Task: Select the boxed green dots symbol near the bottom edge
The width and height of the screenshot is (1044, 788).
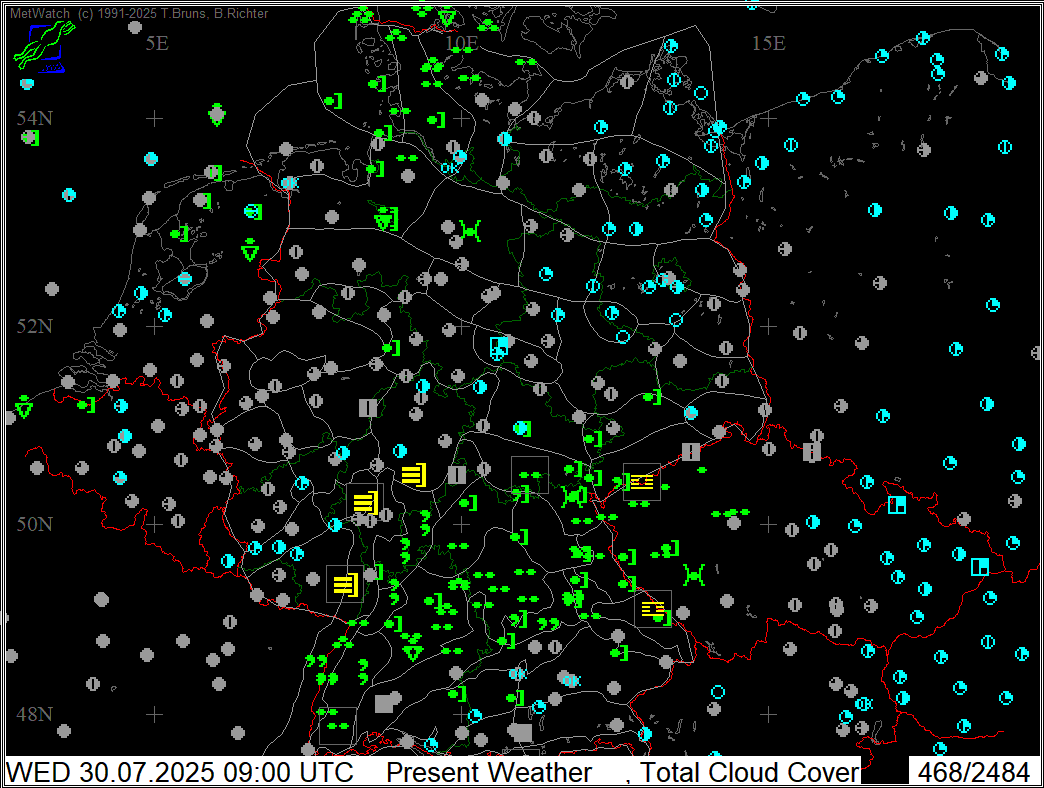Action: point(337,726)
